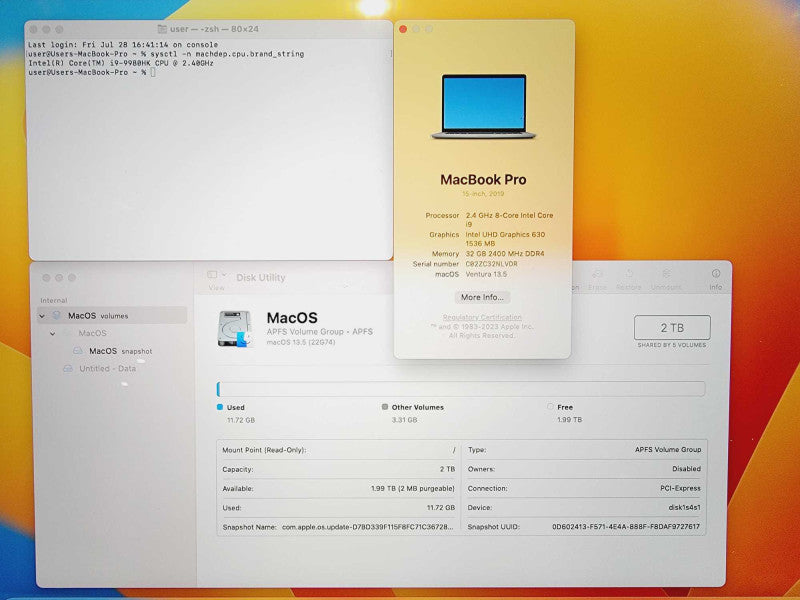
Task: Click the 3.31 GB Other Volumes value
Action: click(x=405, y=420)
